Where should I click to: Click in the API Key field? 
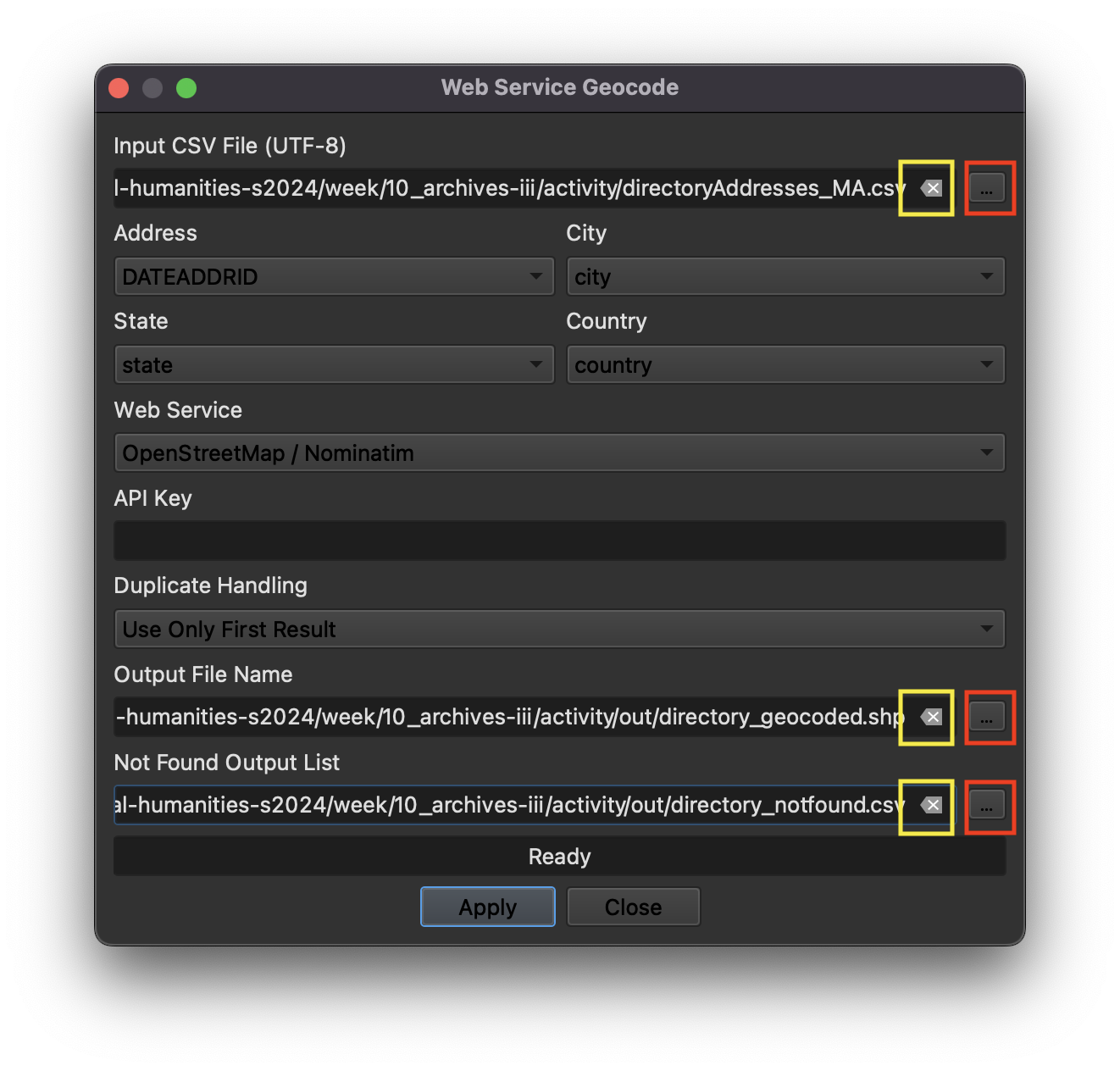click(x=559, y=541)
